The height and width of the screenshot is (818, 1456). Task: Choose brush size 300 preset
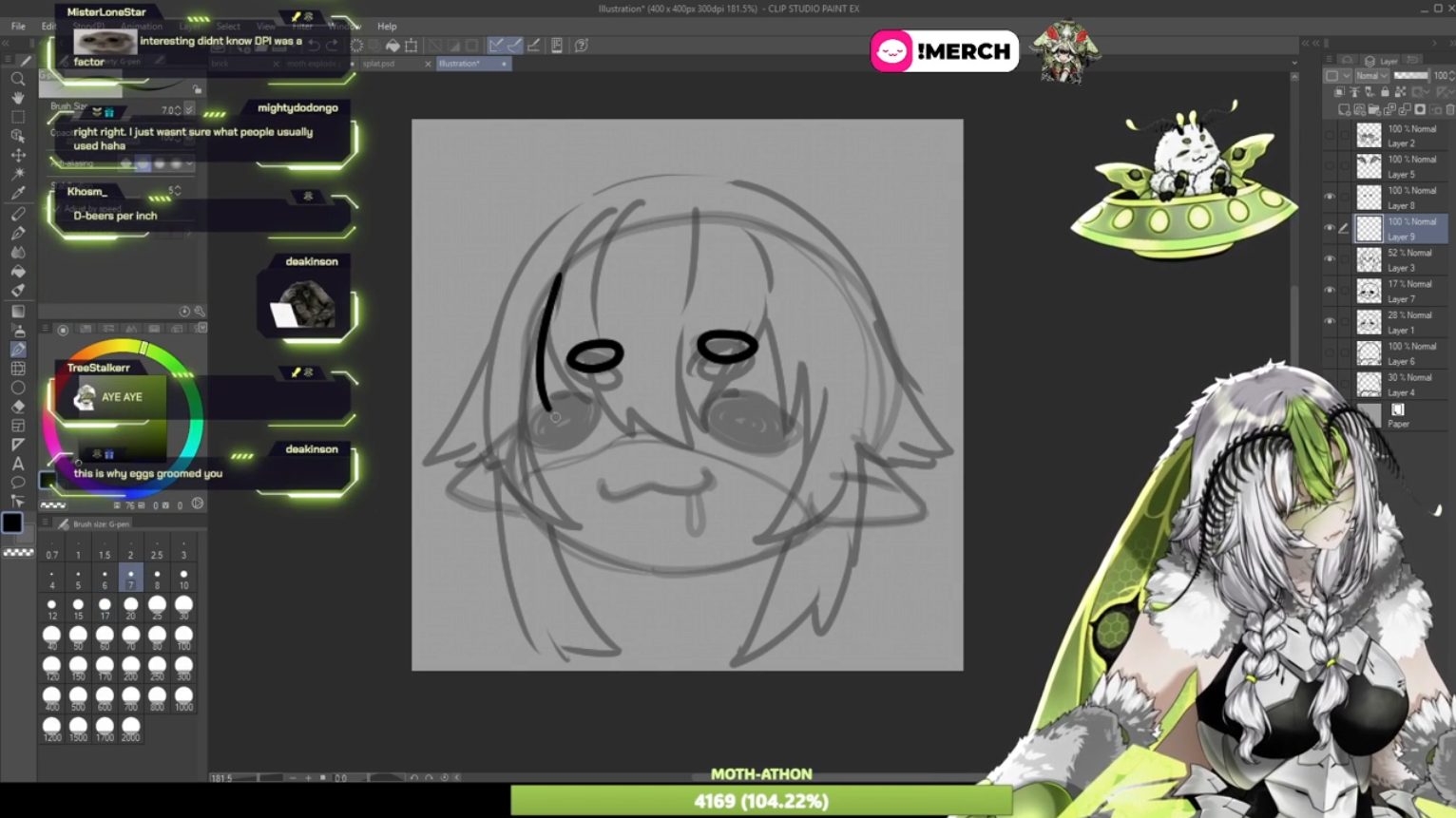[183, 669]
